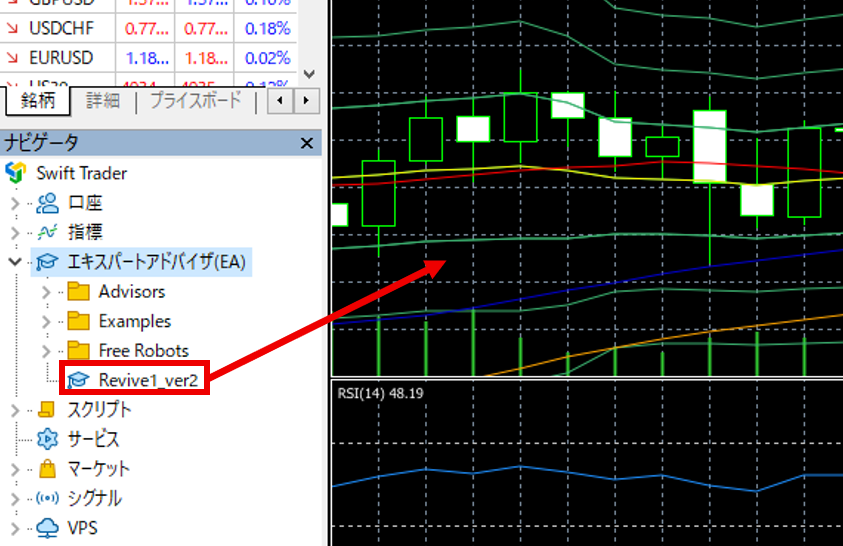
Task: Expand the Advisors folder
Action: coord(46,292)
